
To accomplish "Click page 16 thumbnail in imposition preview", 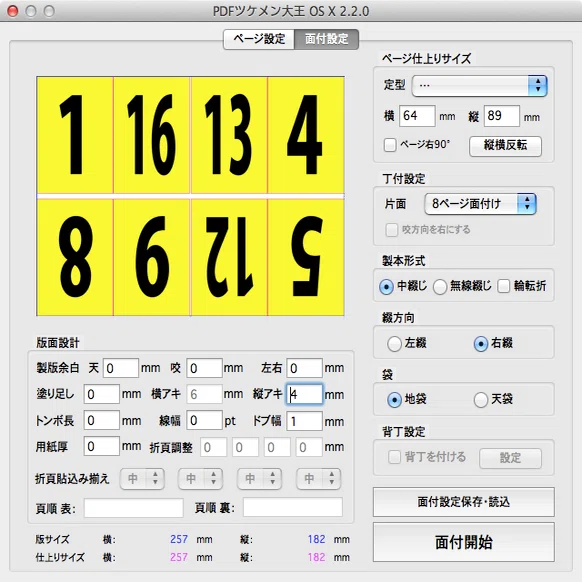I will pos(152,135).
